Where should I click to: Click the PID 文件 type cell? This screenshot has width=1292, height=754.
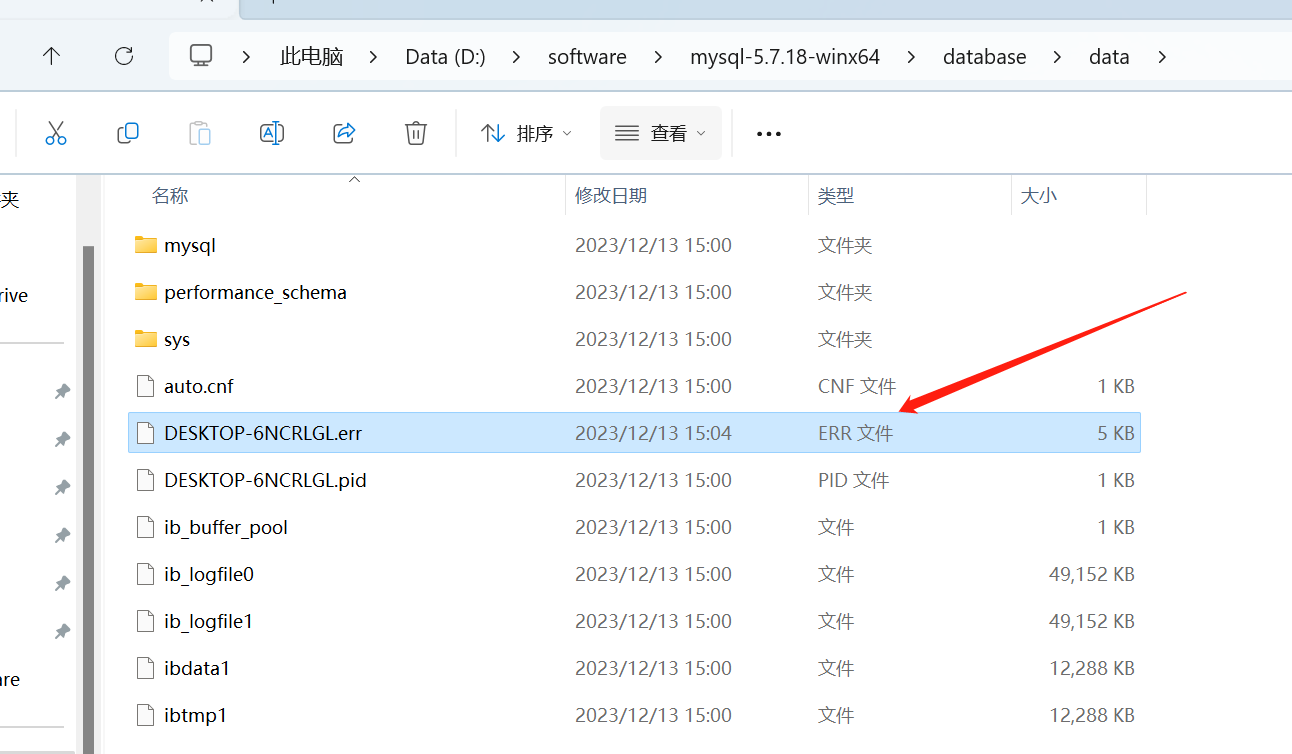click(853, 480)
